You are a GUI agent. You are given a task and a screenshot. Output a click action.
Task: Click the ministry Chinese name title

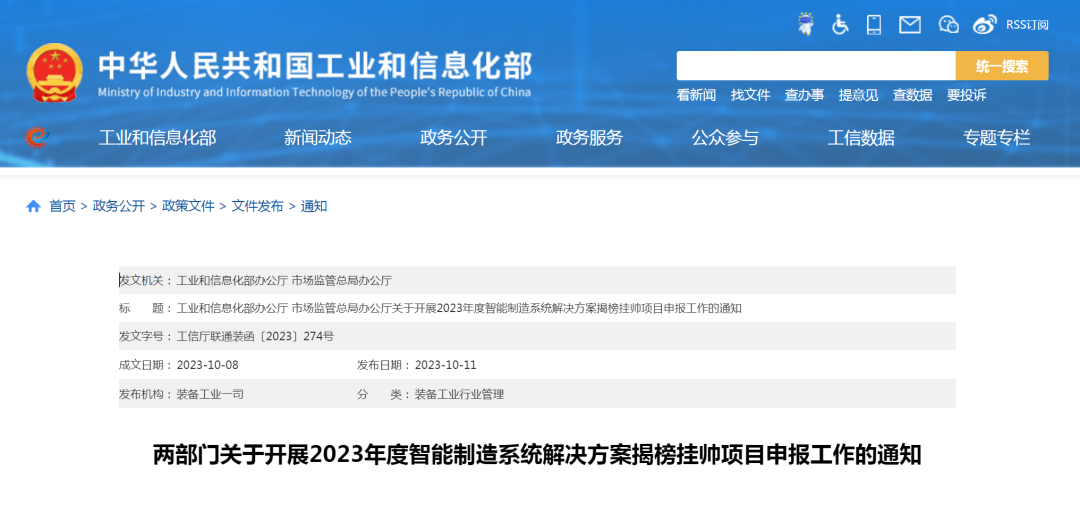pos(315,66)
